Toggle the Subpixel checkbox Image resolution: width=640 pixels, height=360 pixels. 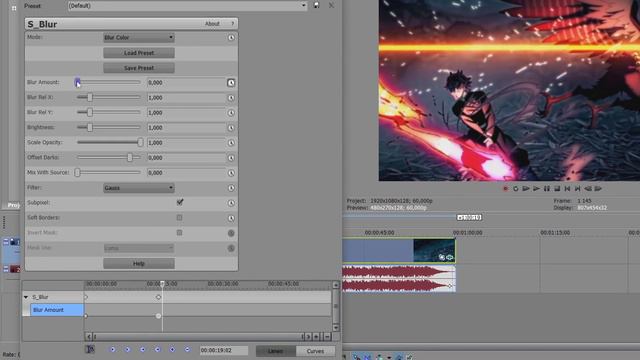point(180,202)
